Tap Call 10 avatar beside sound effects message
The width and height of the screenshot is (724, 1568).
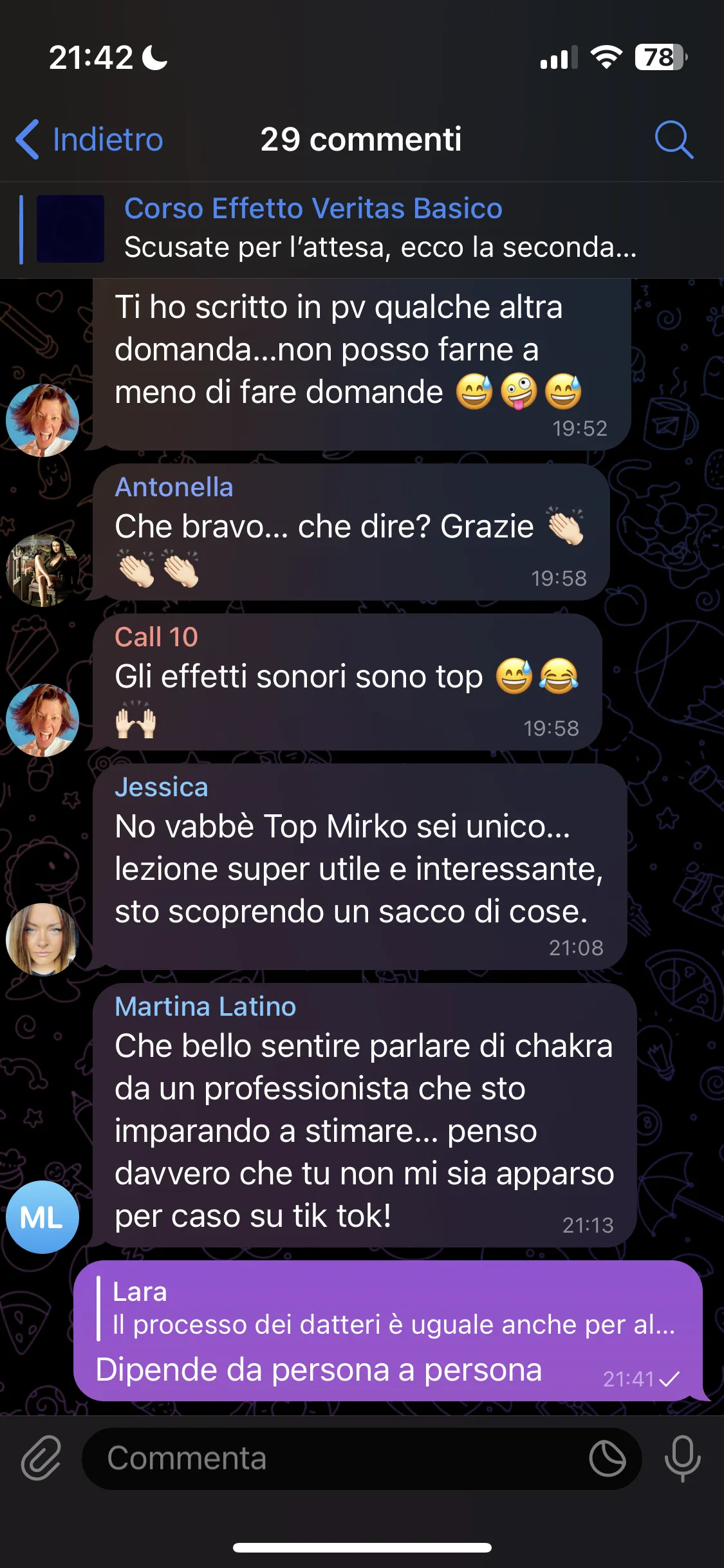tap(42, 720)
